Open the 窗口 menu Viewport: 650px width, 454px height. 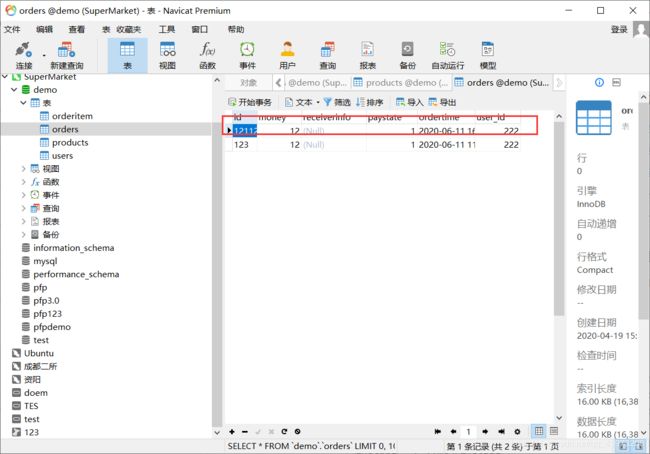pyautogui.click(x=199, y=29)
